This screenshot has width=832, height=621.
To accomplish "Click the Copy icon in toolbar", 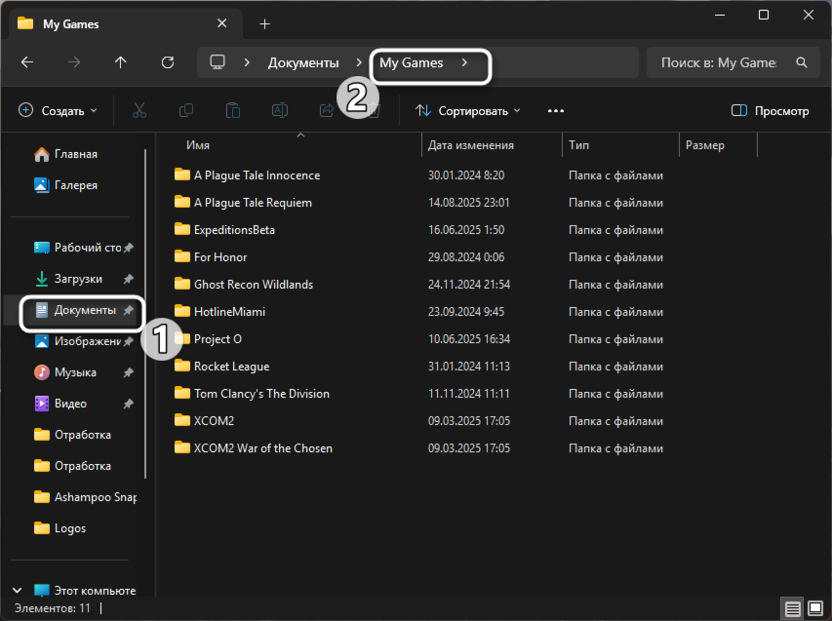I will (x=186, y=111).
